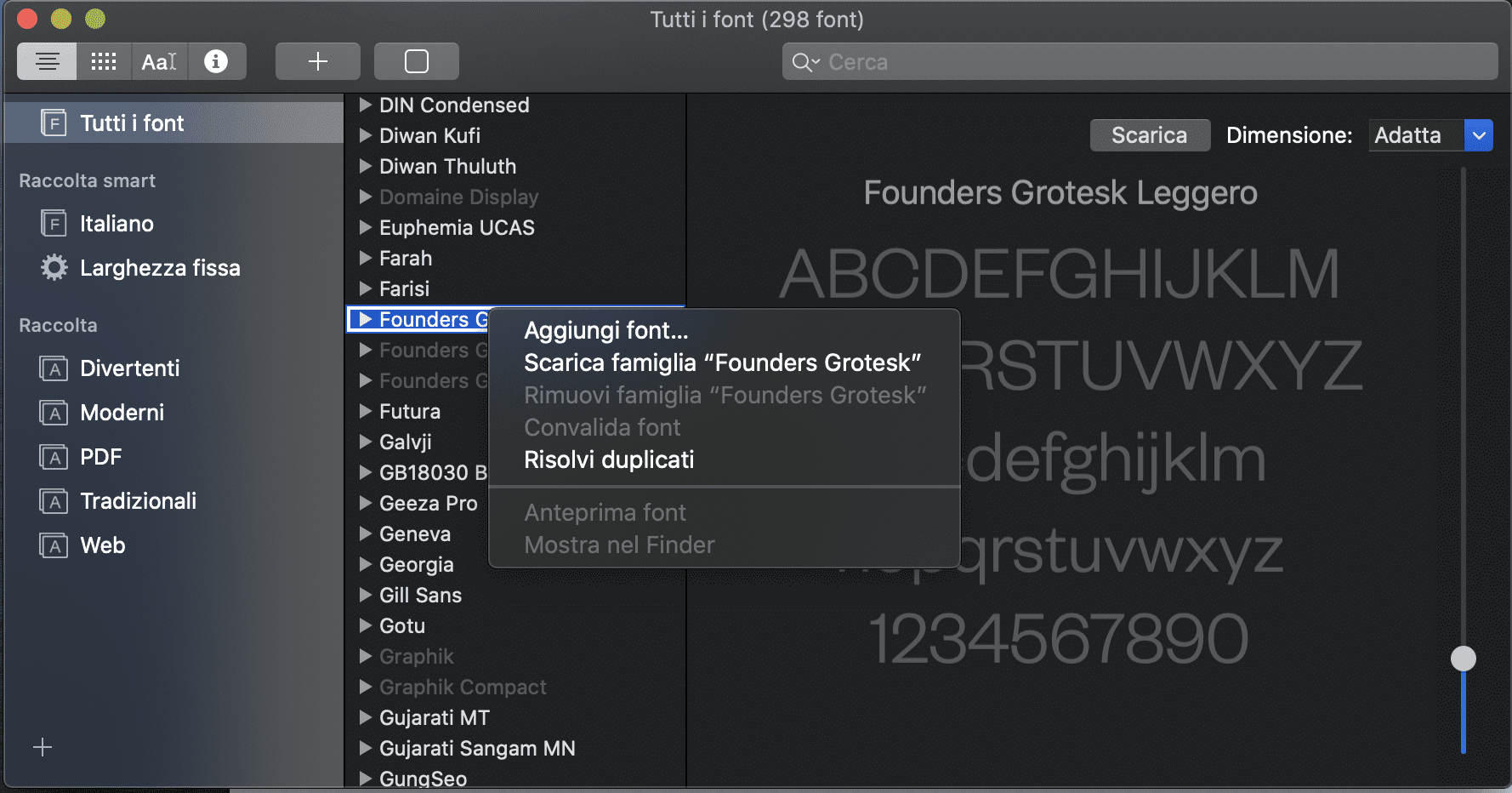
Task: Expand the Gujarati MT font family
Action: click(366, 717)
